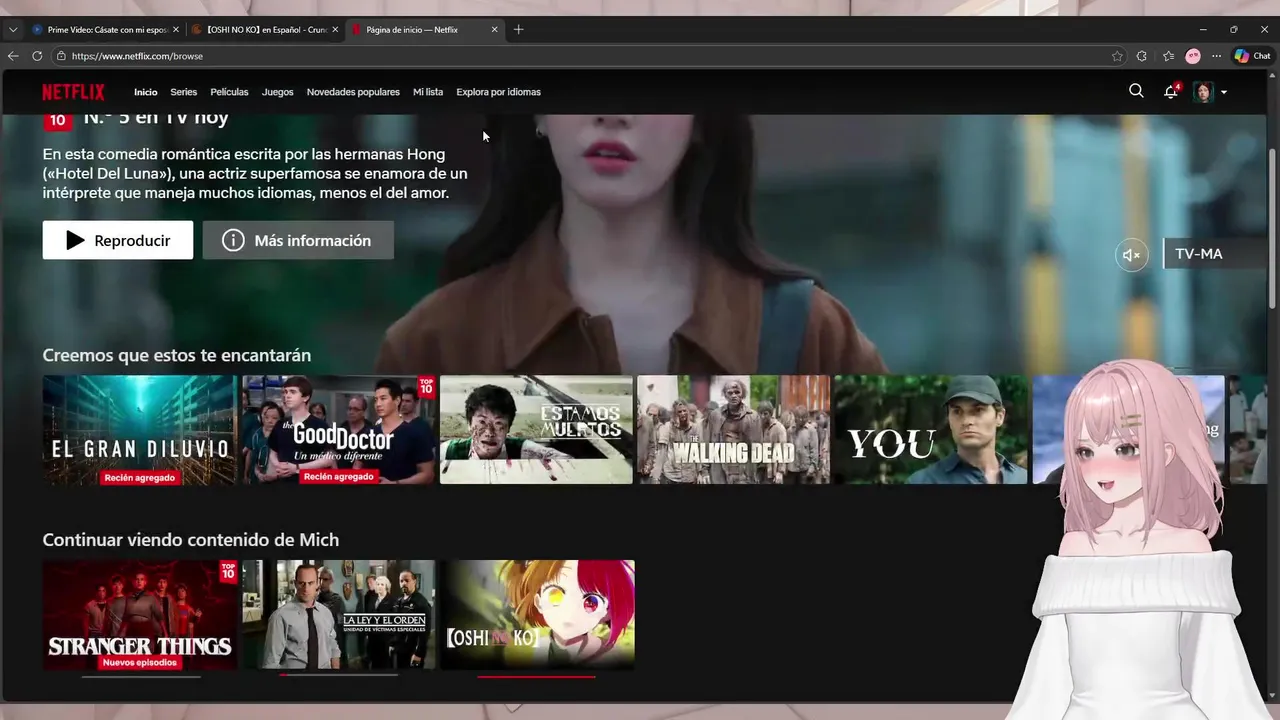The image size is (1280, 720).
Task: Open Explora por idiomas
Action: (x=498, y=92)
